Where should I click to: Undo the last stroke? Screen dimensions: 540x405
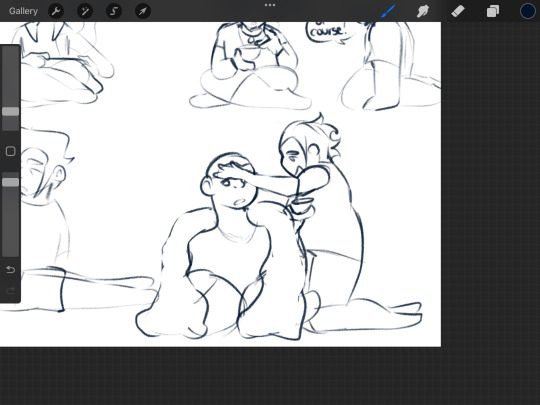click(11, 269)
